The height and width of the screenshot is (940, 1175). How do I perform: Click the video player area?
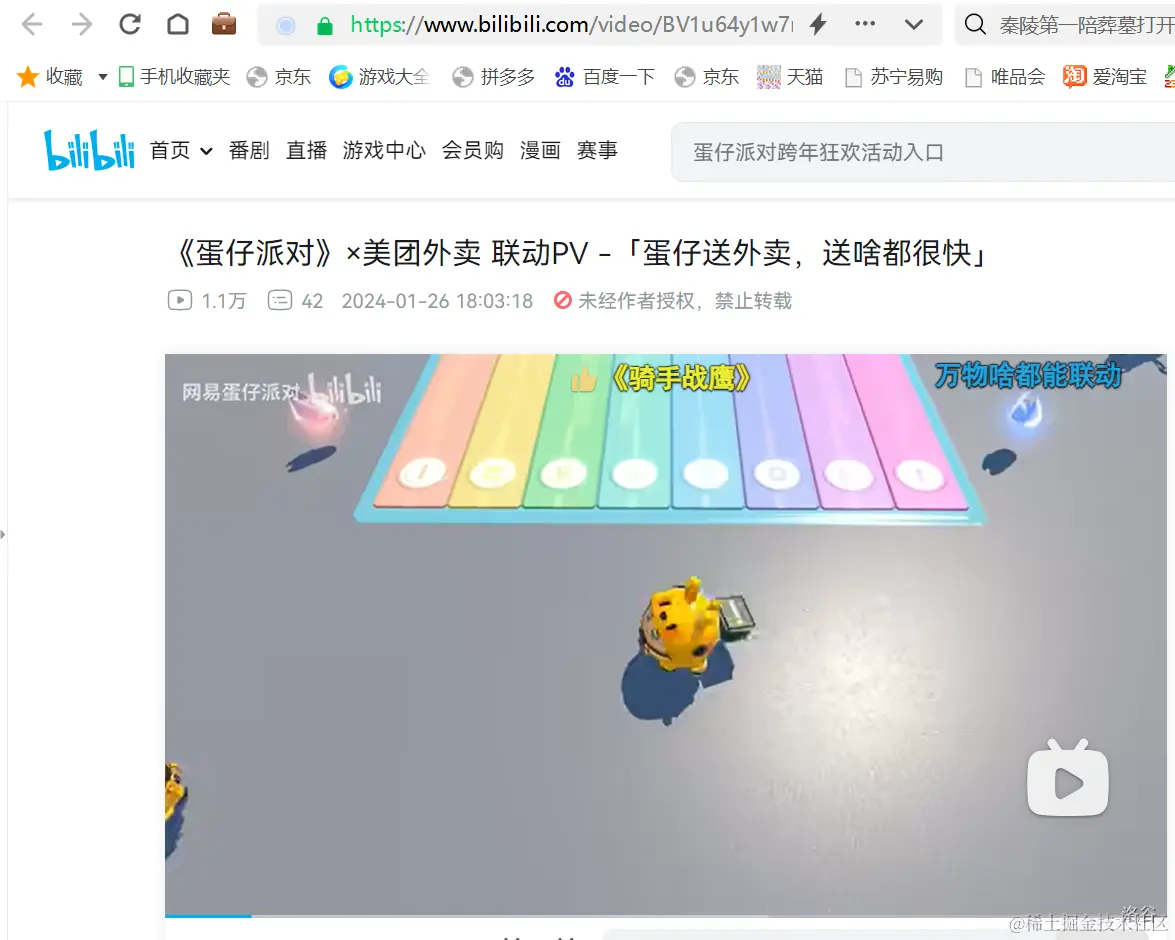tap(665, 634)
